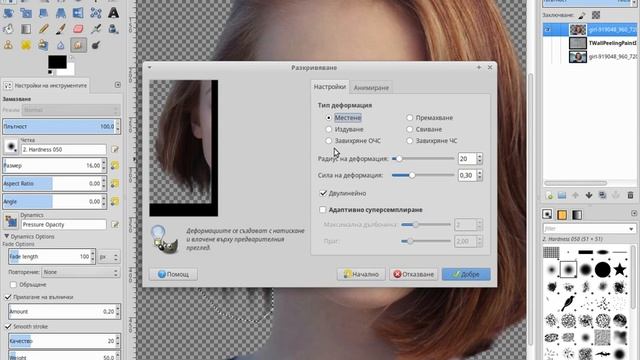Screen dimensions: 640x360
Task: Duplicate the selected layer
Action: 602,196
